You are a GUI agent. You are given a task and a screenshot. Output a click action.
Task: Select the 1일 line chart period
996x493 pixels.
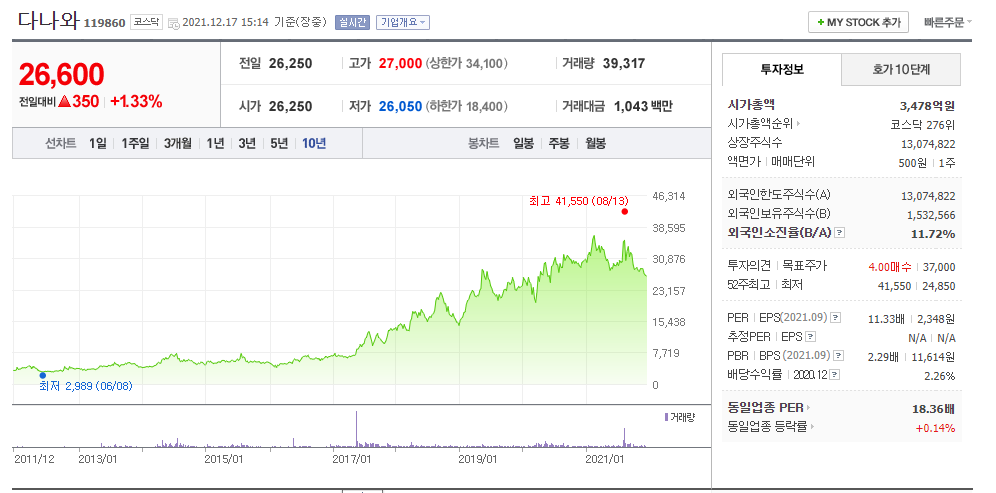pos(98,144)
